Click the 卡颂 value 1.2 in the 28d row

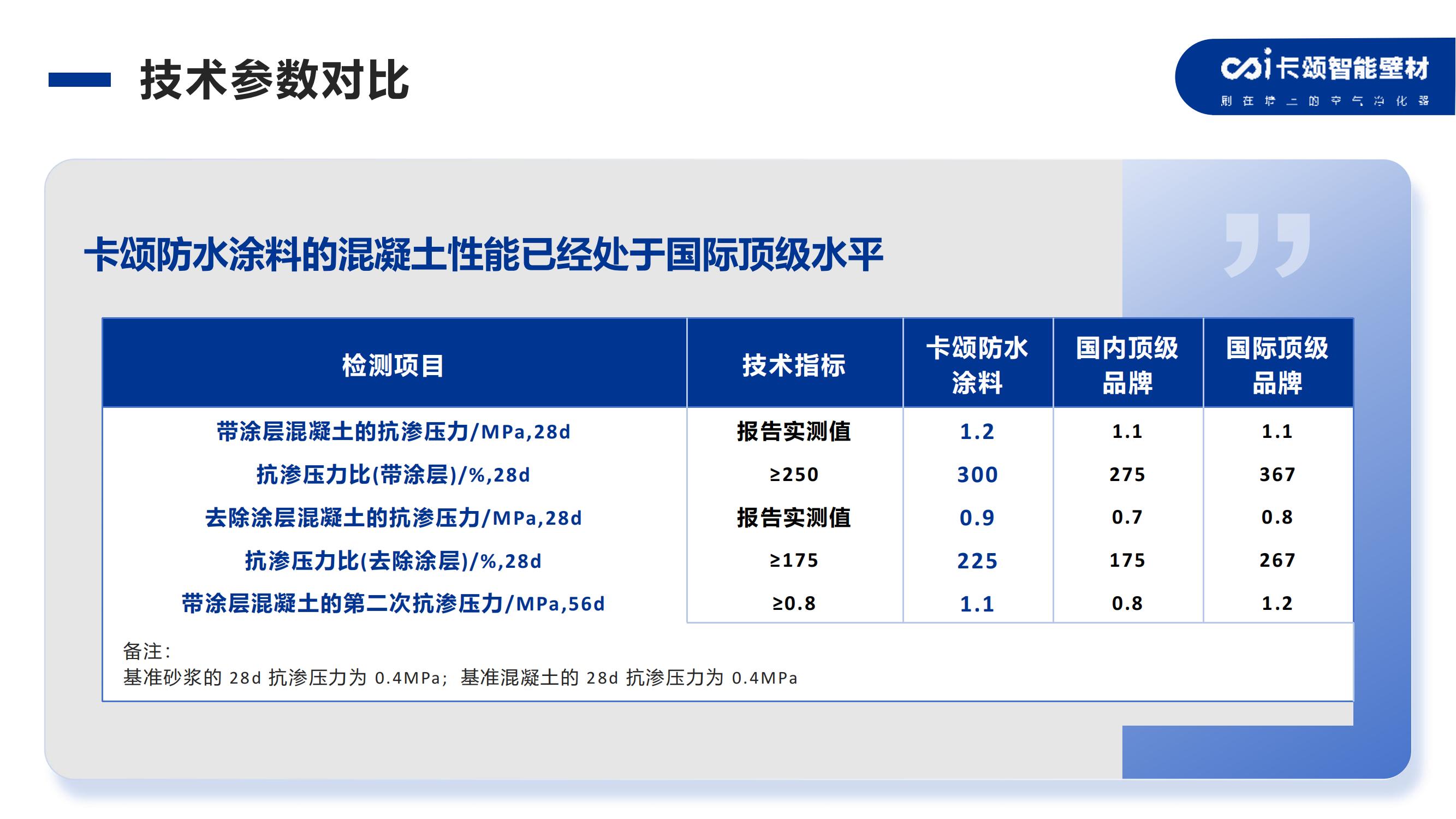[977, 432]
